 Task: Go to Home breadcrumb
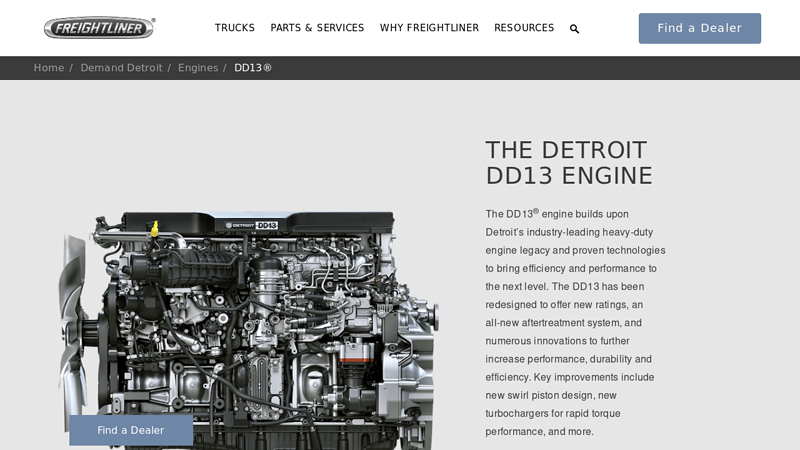49,68
